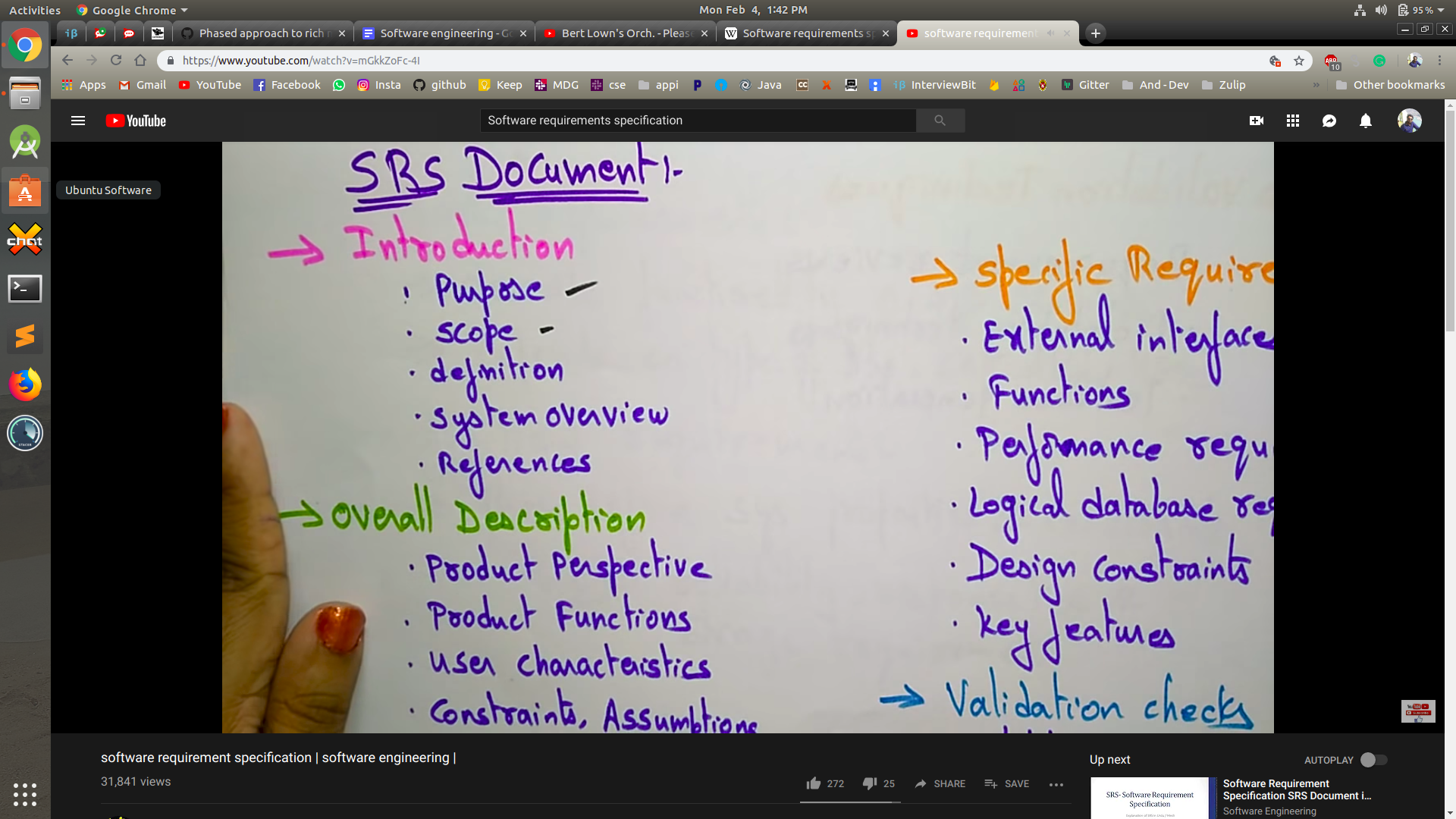This screenshot has width=1456, height=819.
Task: Expand the hidden bookmarks chevron
Action: pos(1316,85)
